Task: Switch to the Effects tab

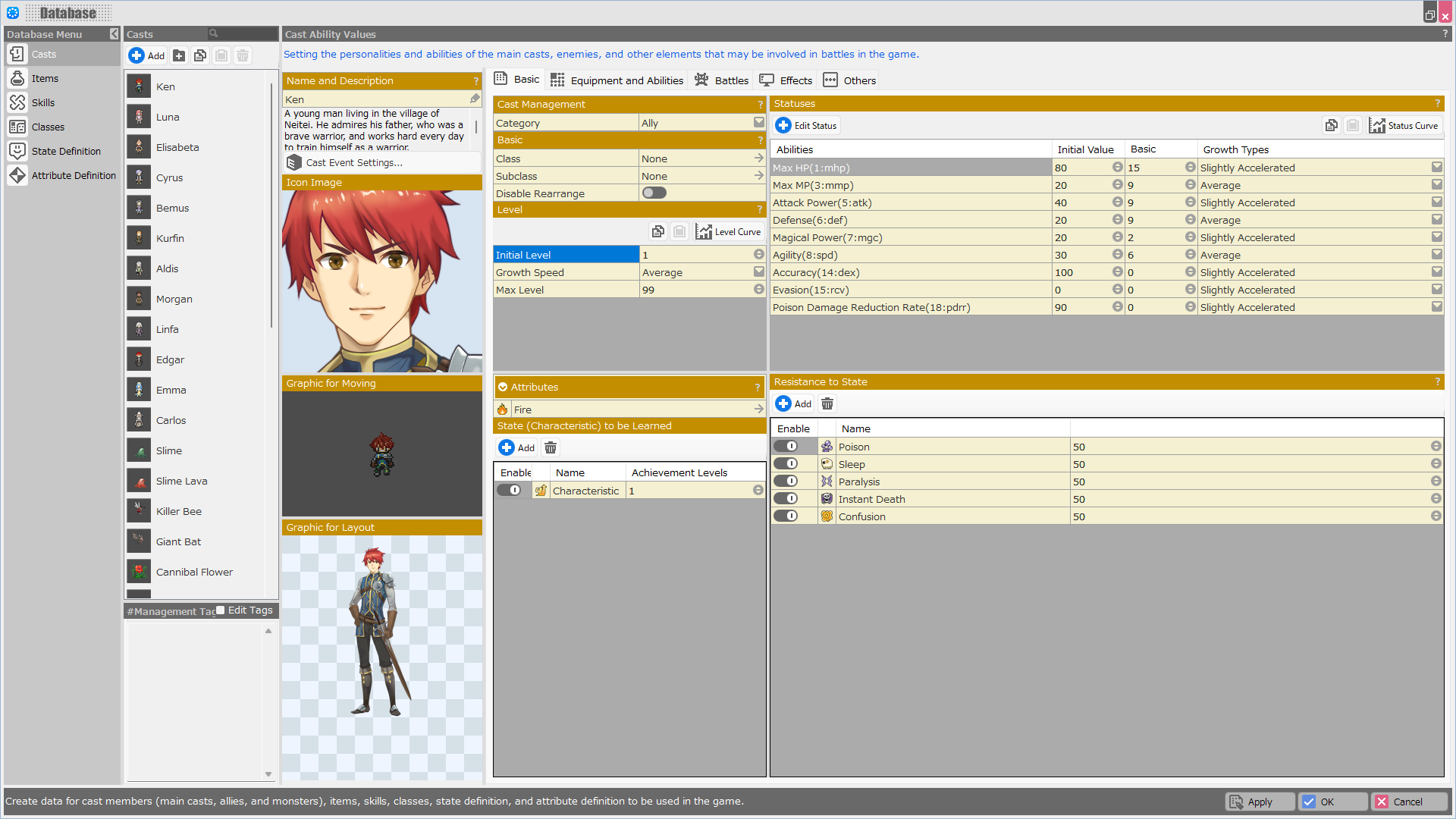Action: tap(786, 80)
